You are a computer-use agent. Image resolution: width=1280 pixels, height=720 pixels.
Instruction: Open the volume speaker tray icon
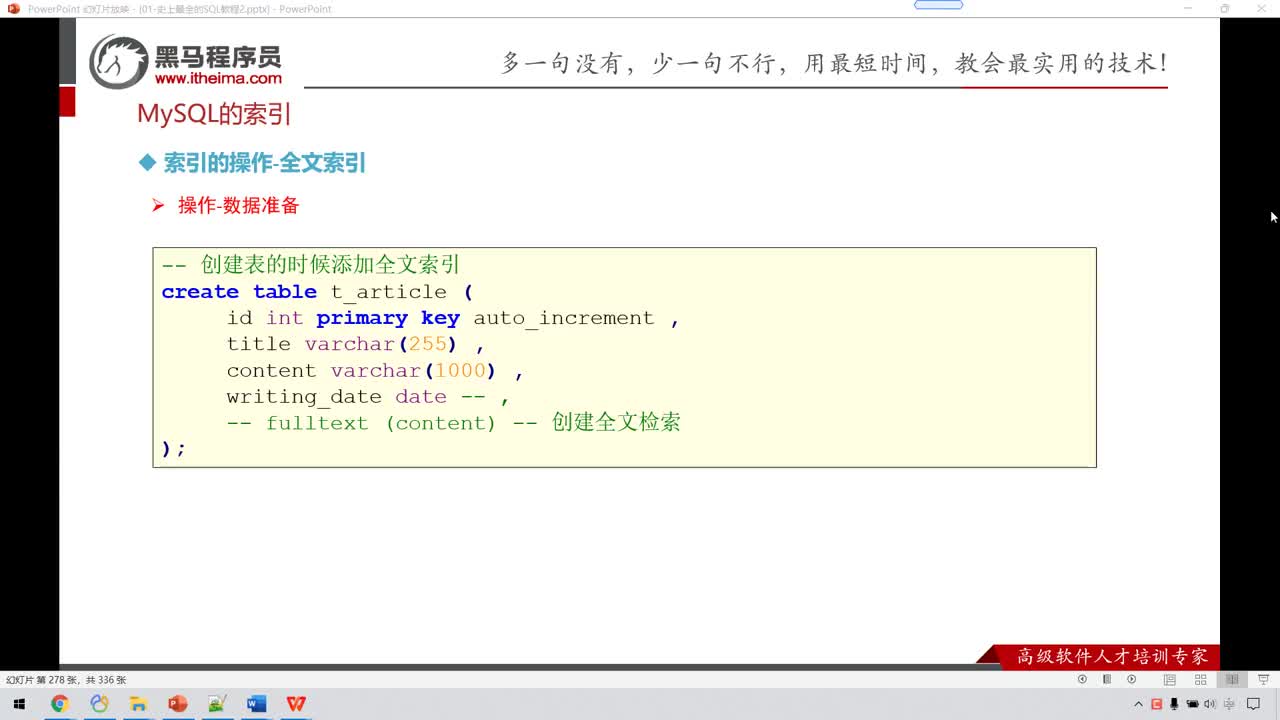[x=1210, y=704]
